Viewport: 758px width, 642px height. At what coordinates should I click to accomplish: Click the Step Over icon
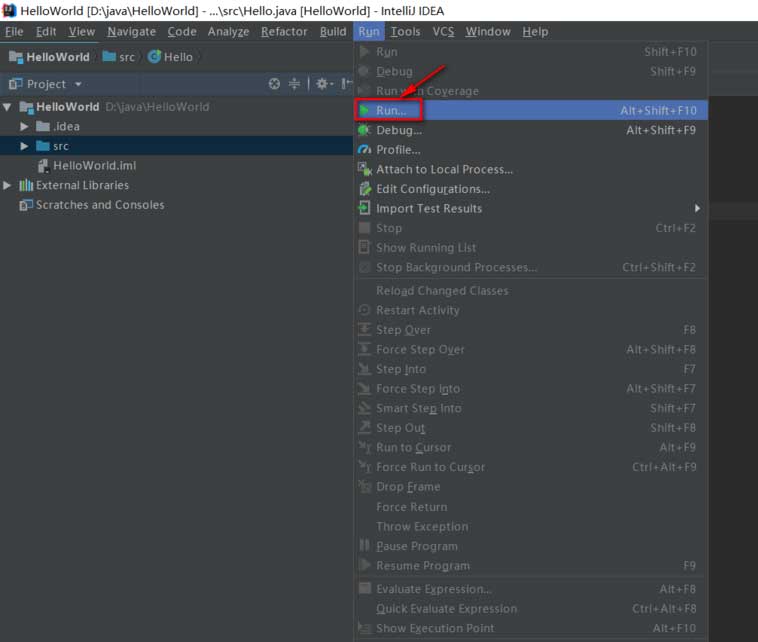coord(364,330)
